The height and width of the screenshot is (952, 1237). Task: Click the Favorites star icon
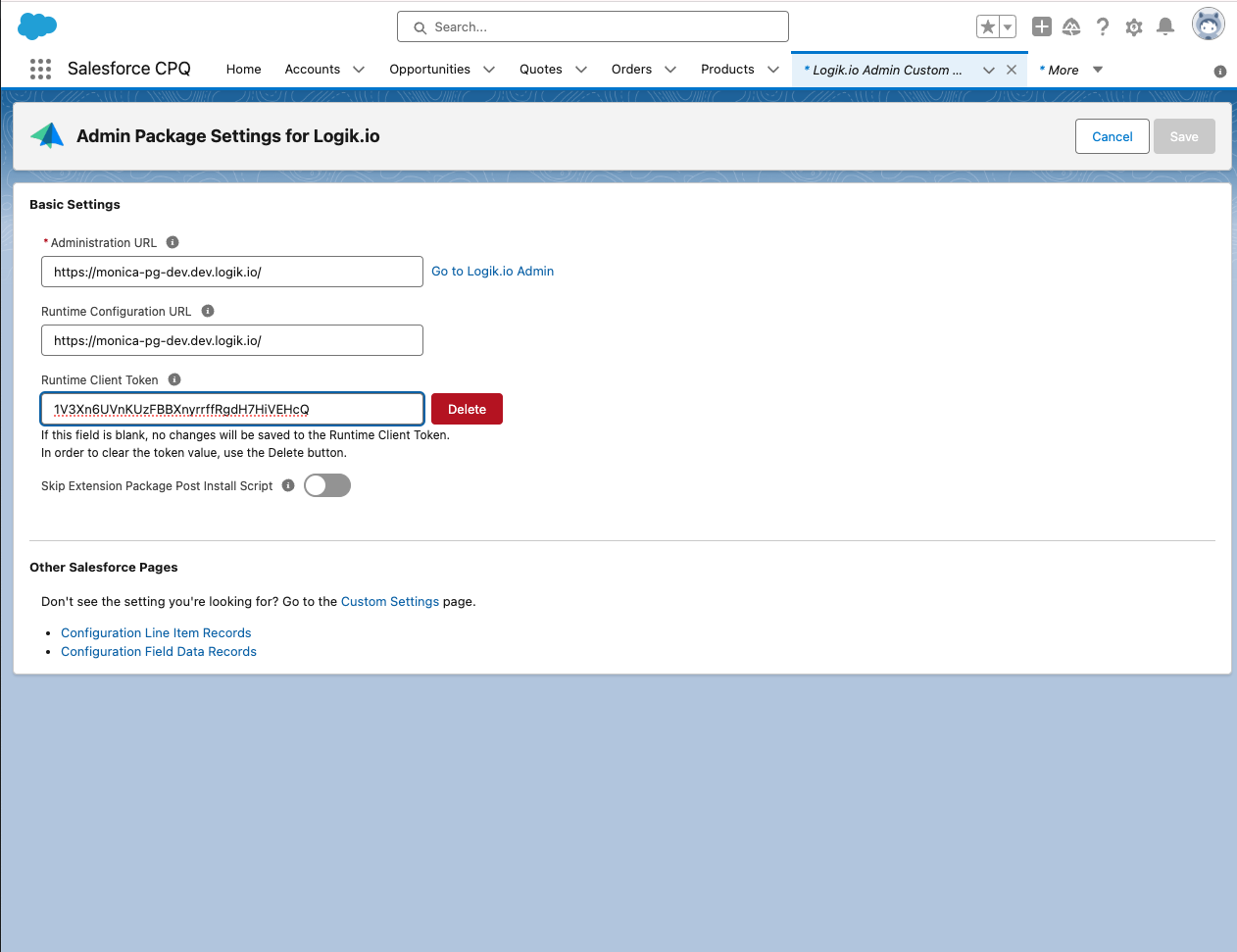[x=988, y=26]
